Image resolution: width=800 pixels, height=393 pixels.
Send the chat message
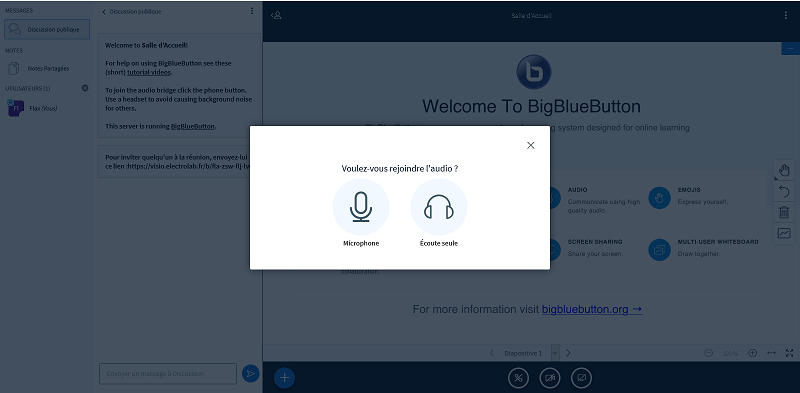[251, 374]
